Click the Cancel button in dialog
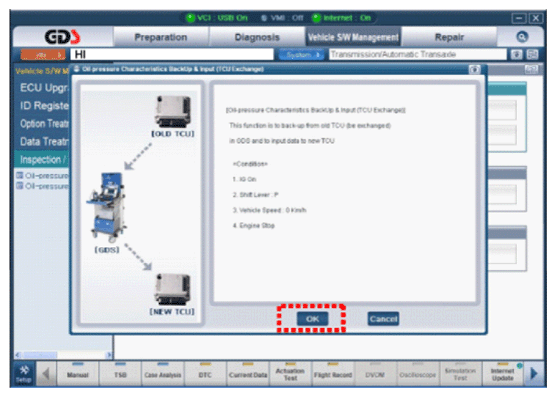 pyautogui.click(x=383, y=319)
